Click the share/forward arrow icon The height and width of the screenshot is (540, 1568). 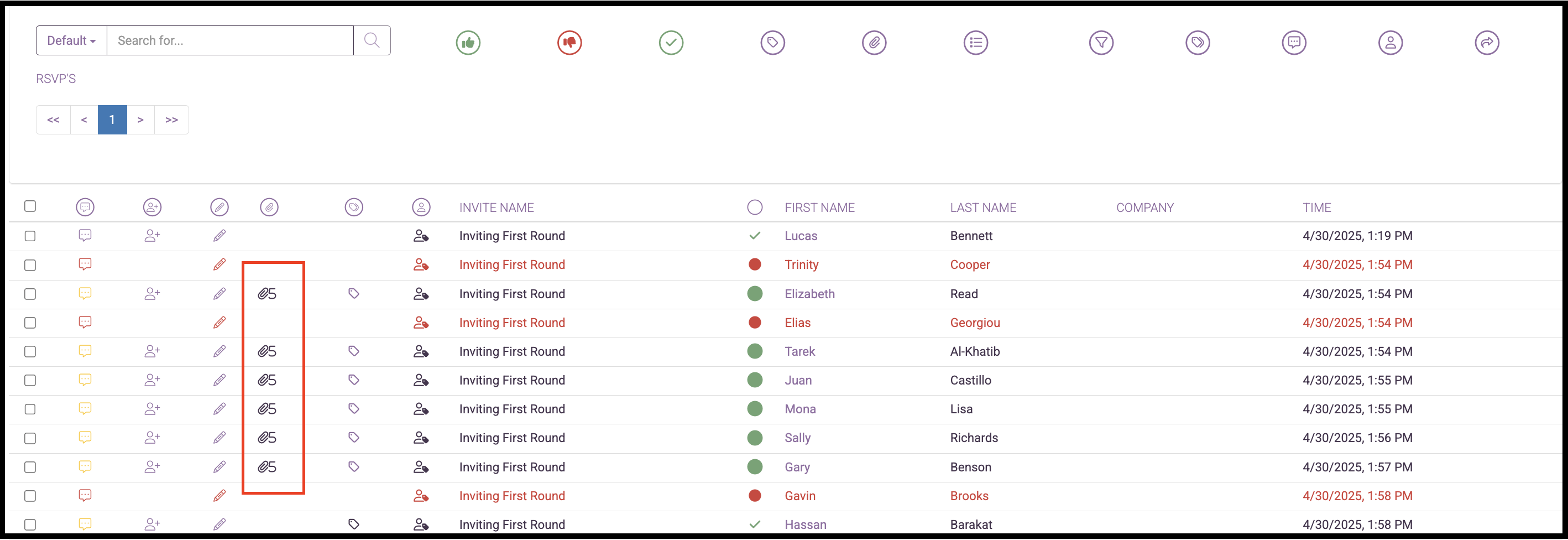click(x=1487, y=43)
